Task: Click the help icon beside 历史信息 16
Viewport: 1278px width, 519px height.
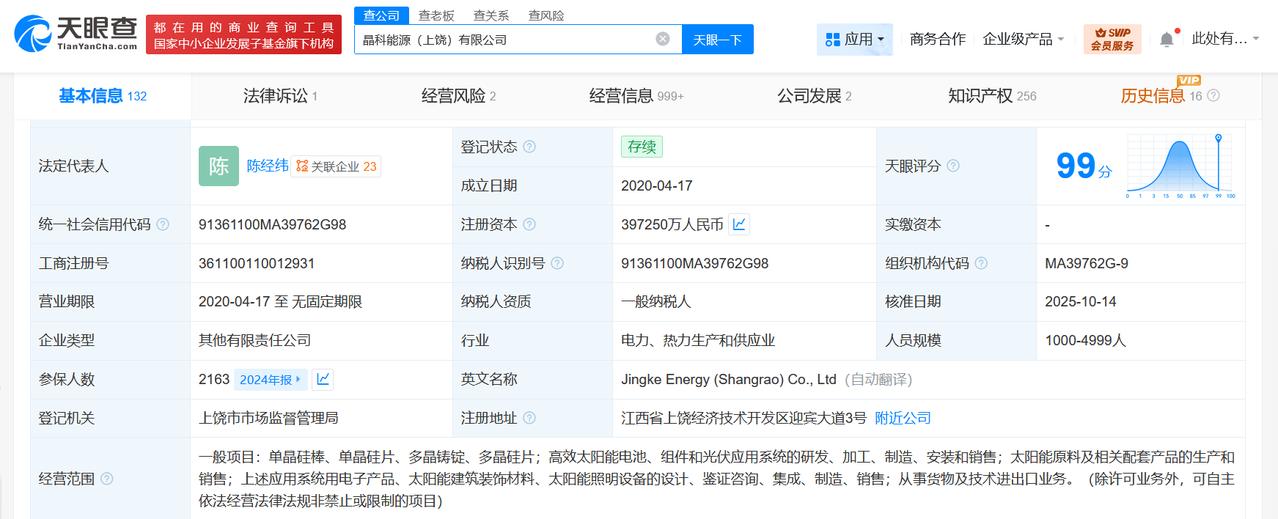Action: click(x=1213, y=96)
